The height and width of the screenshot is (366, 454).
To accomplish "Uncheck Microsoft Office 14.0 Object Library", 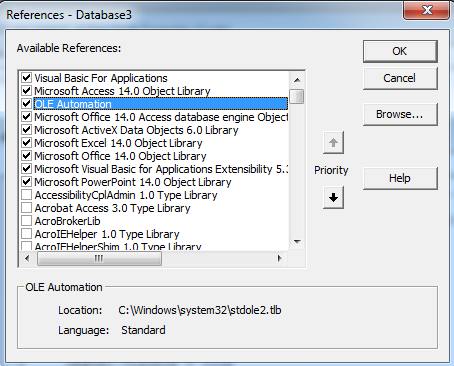I will coord(26,156).
